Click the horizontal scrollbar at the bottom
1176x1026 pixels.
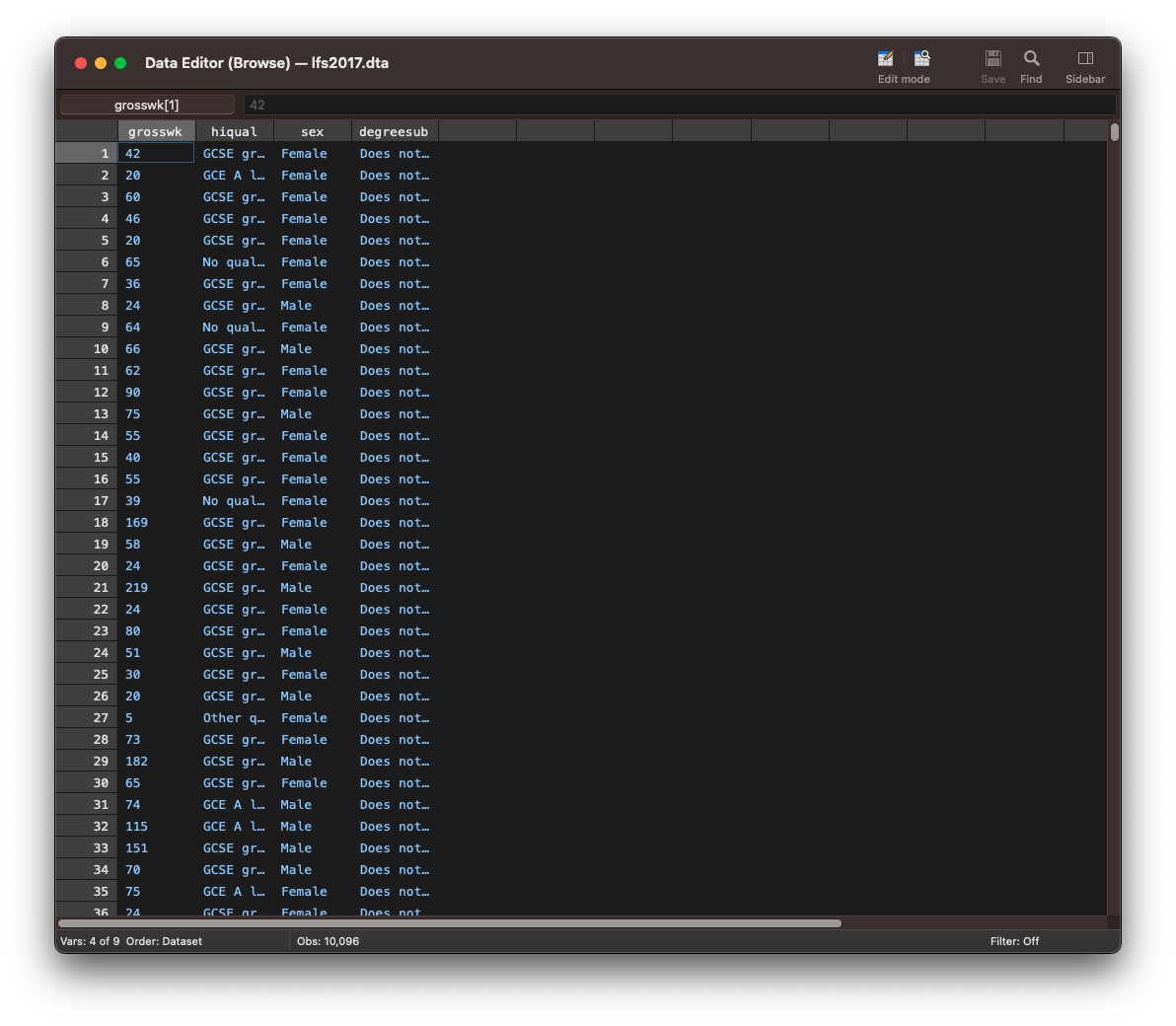450,923
